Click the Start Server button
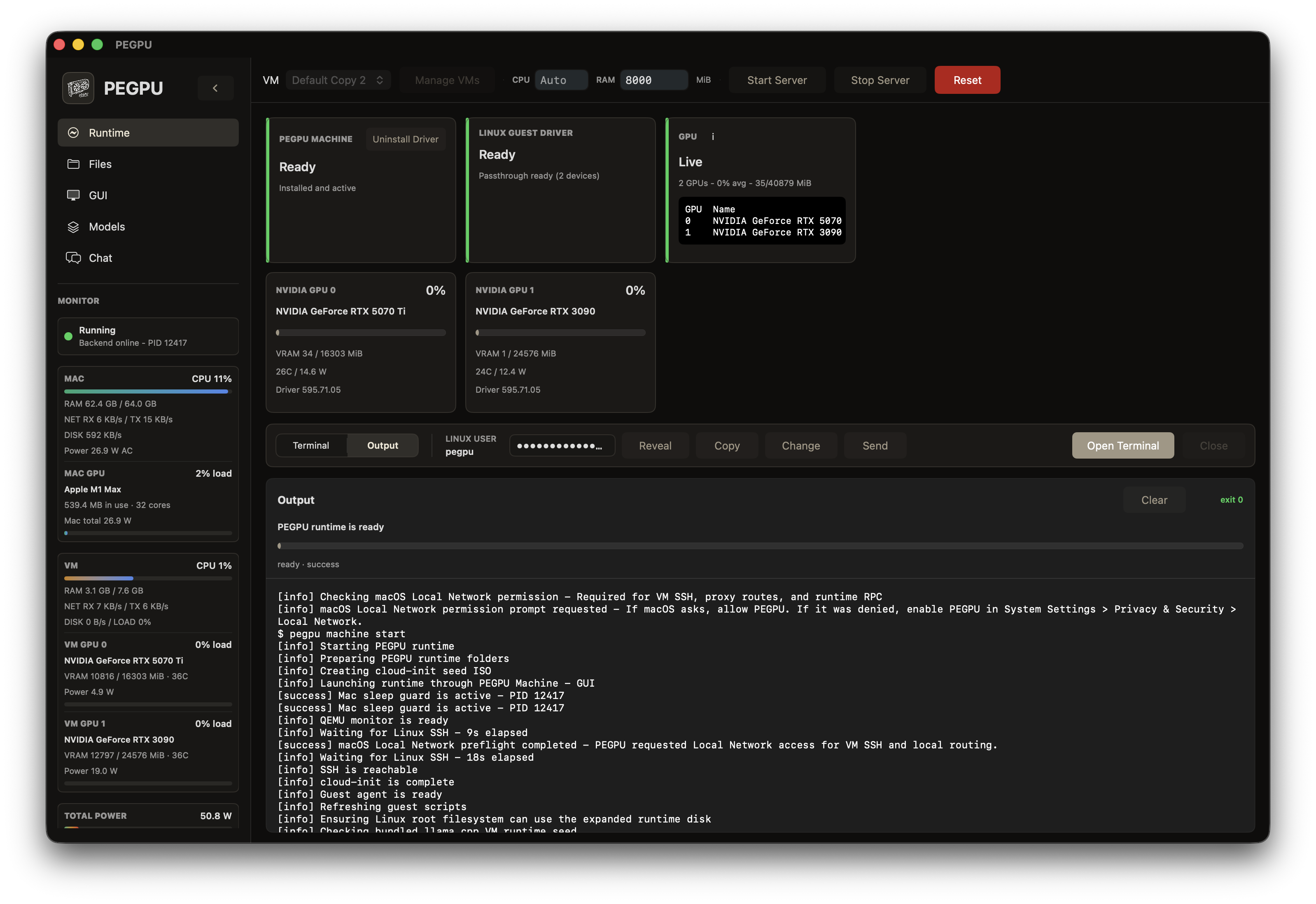This screenshot has height=904, width=1316. click(x=777, y=80)
